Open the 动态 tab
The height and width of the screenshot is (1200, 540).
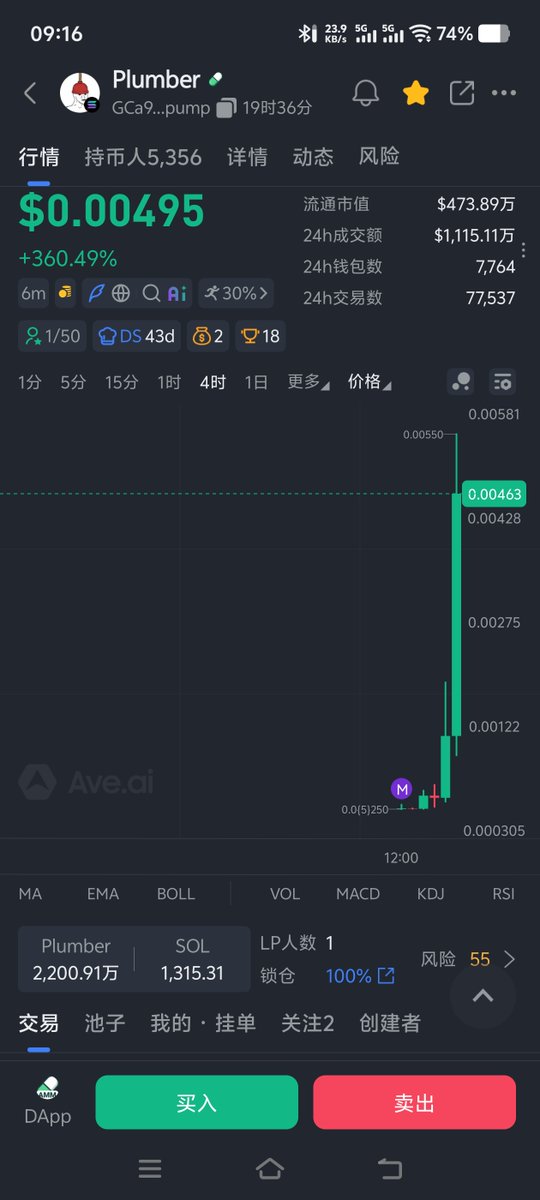click(313, 157)
